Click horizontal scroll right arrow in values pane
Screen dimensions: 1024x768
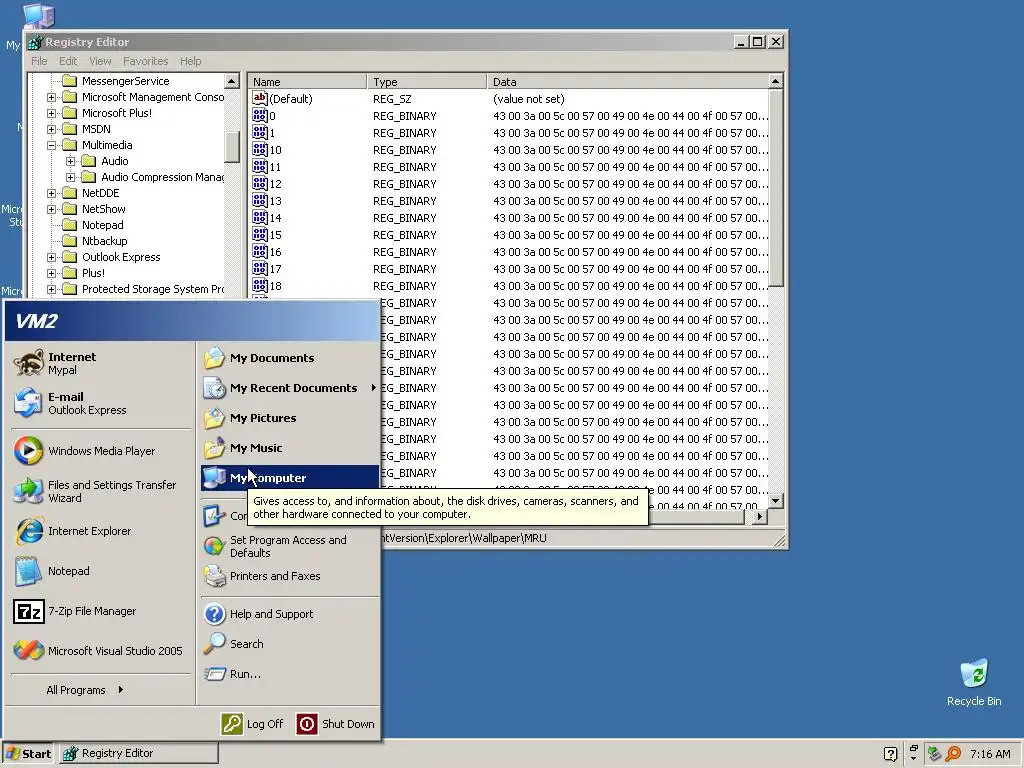tap(760, 516)
